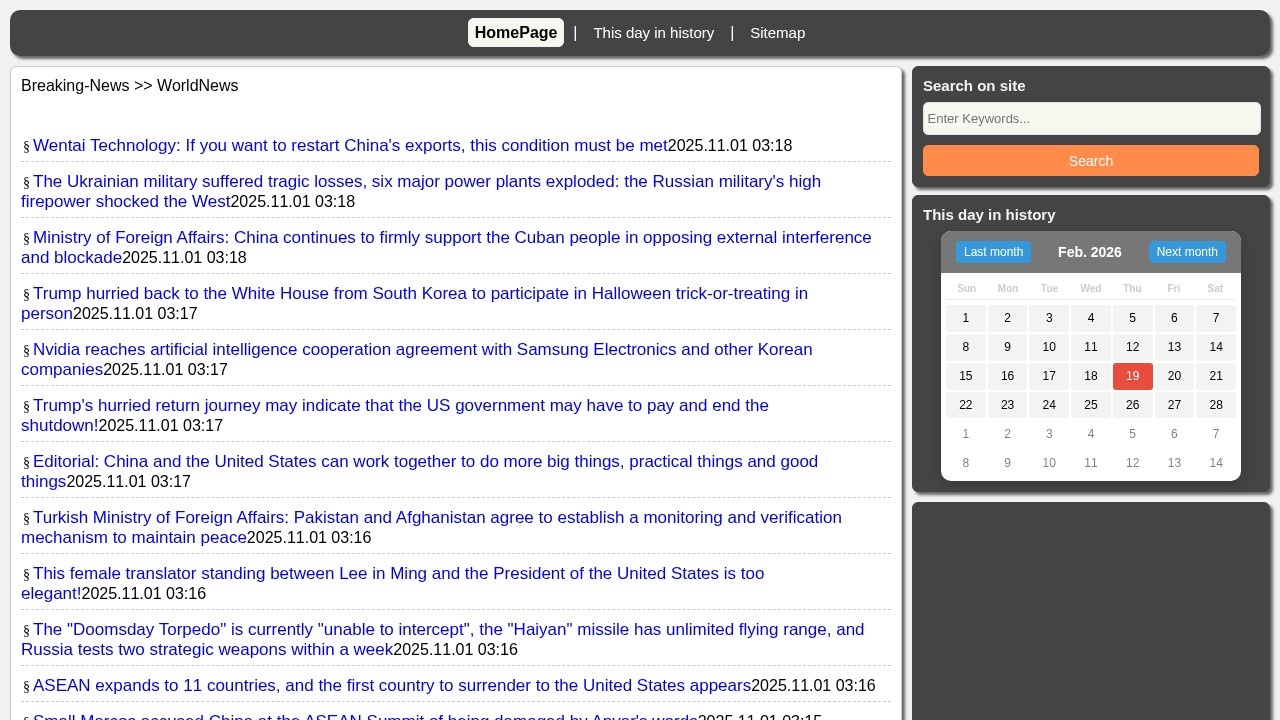Open Trump Halloween trick-or-treating article
This screenshot has width=1280, height=720.
(420, 294)
